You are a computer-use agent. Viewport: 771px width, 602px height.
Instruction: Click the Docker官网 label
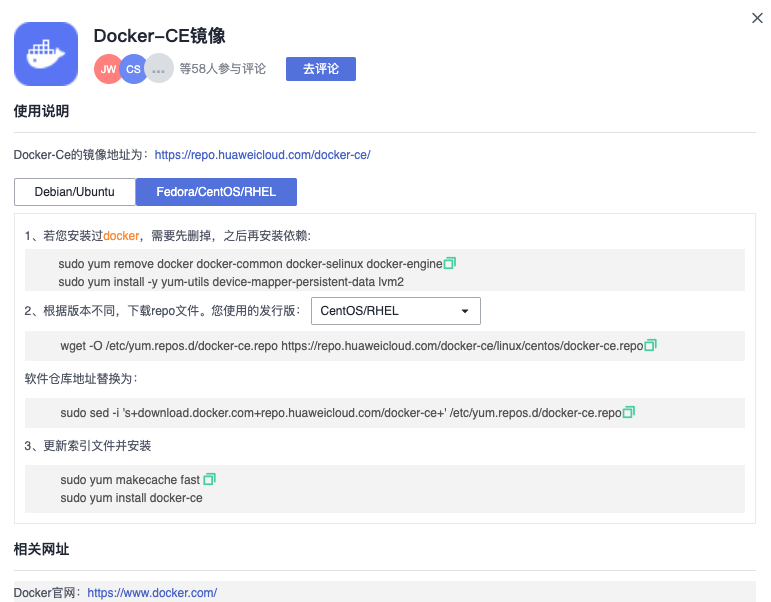click(47, 593)
